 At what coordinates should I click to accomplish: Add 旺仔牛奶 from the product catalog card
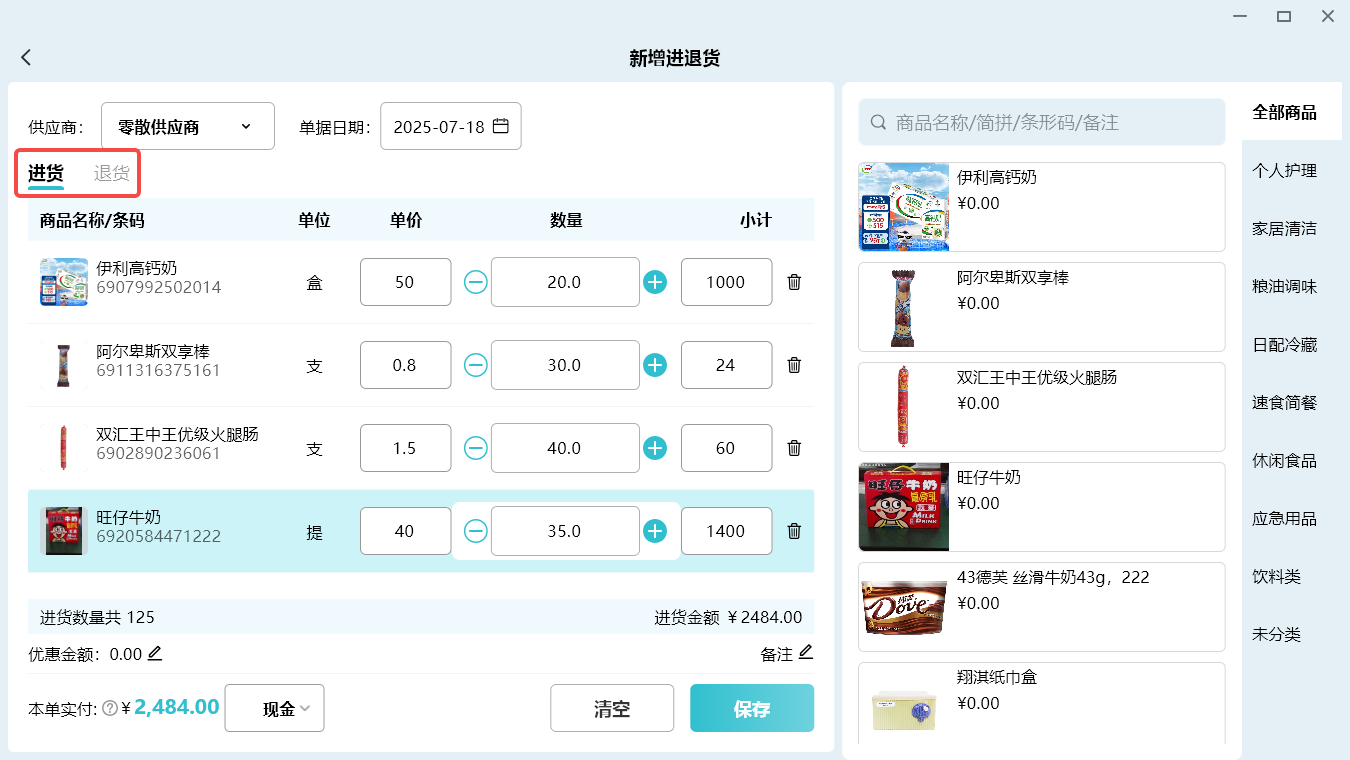[x=1041, y=507]
